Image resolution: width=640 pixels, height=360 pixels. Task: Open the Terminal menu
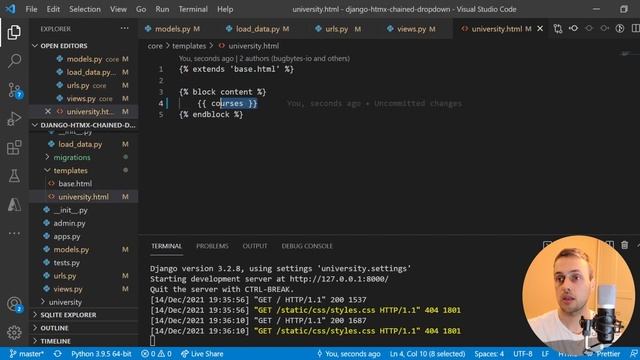[193, 9]
